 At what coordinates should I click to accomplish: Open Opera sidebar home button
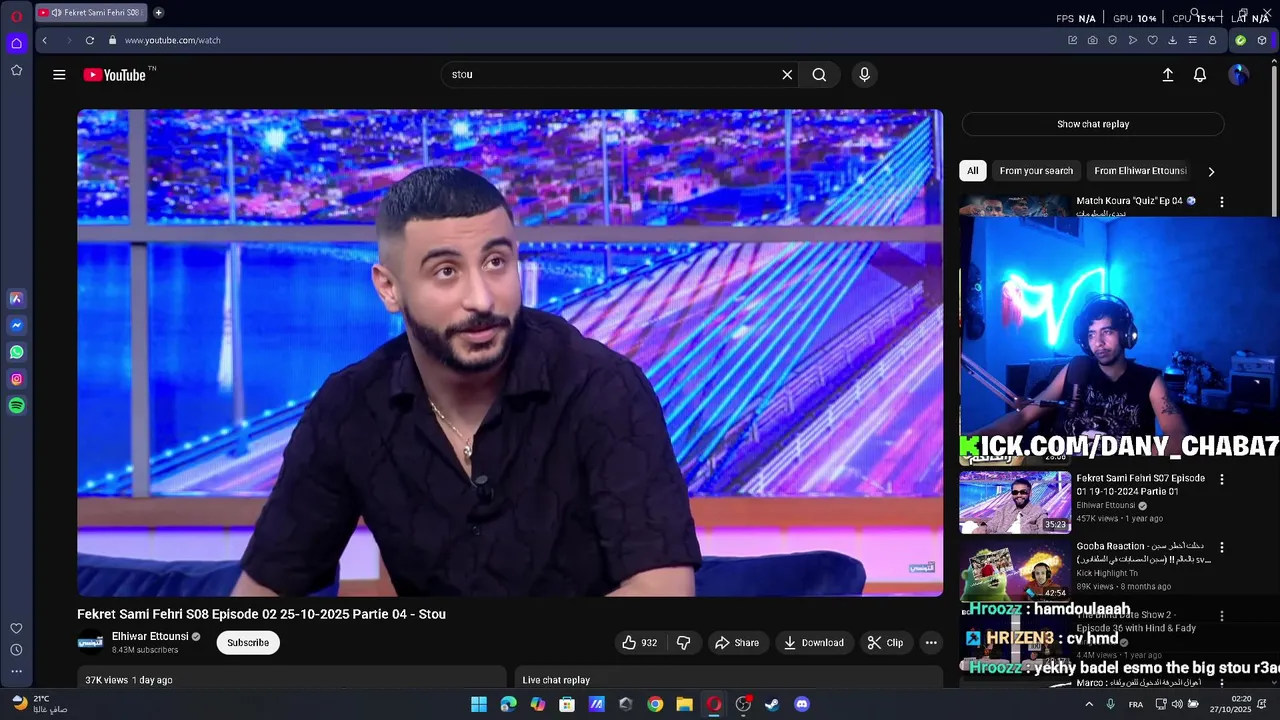[16, 43]
